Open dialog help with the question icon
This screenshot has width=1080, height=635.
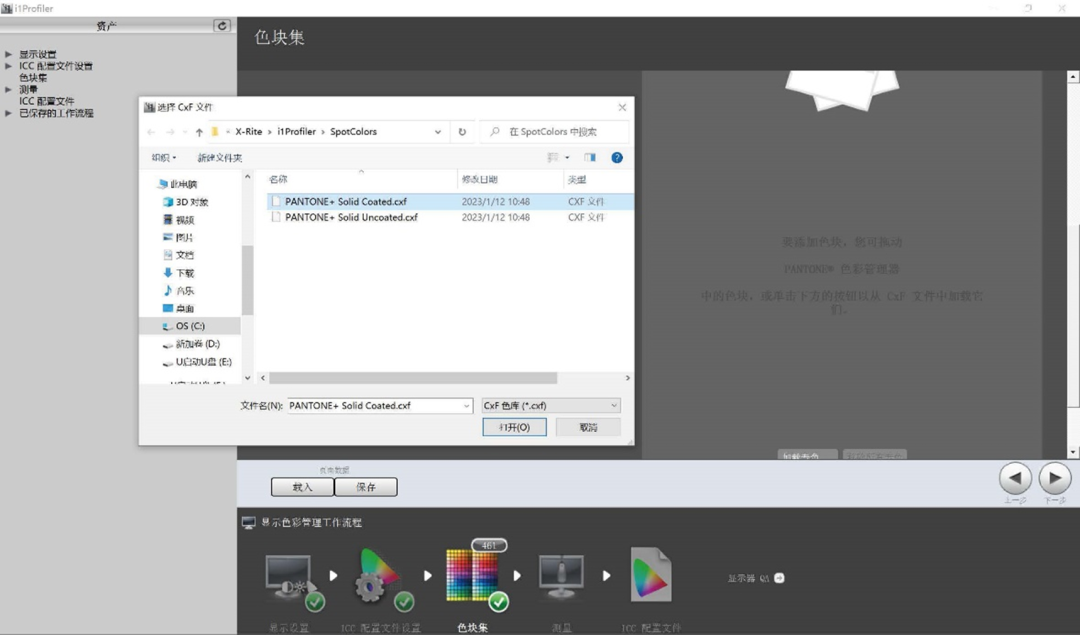617,158
